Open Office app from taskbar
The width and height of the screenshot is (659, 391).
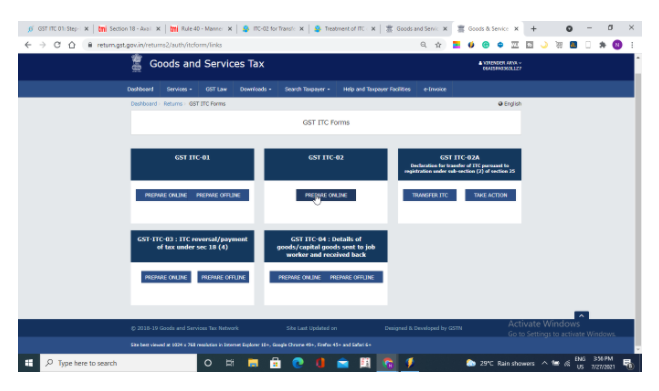tap(320, 363)
